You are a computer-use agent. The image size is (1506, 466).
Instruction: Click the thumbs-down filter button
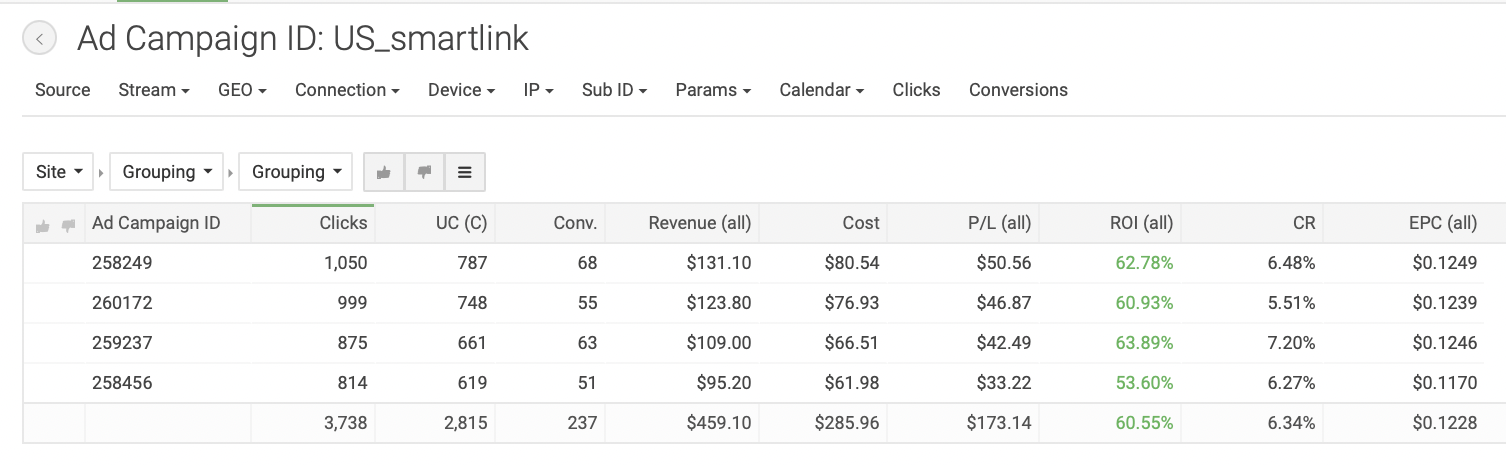[424, 172]
